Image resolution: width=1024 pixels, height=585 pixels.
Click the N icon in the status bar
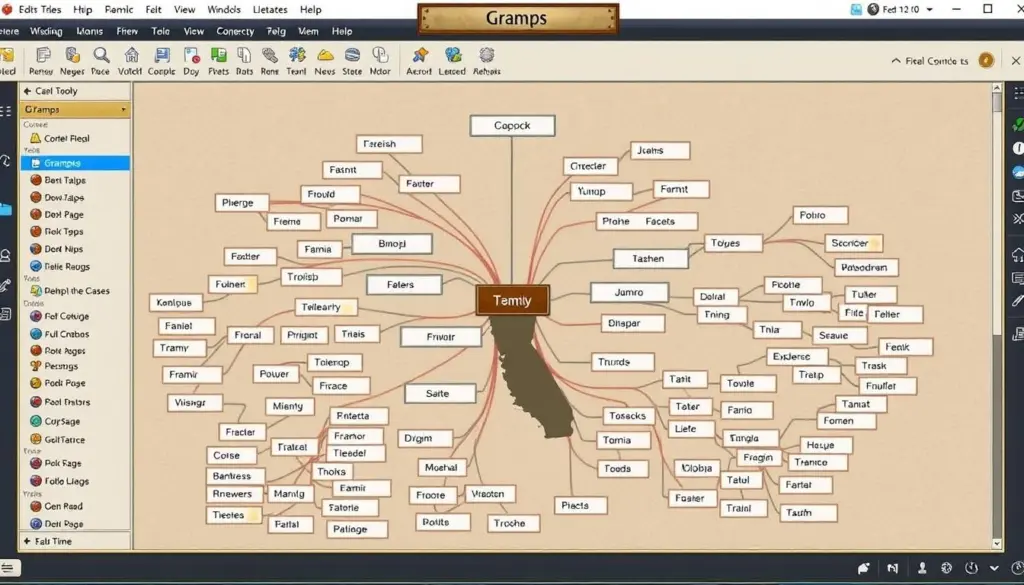coord(893,569)
